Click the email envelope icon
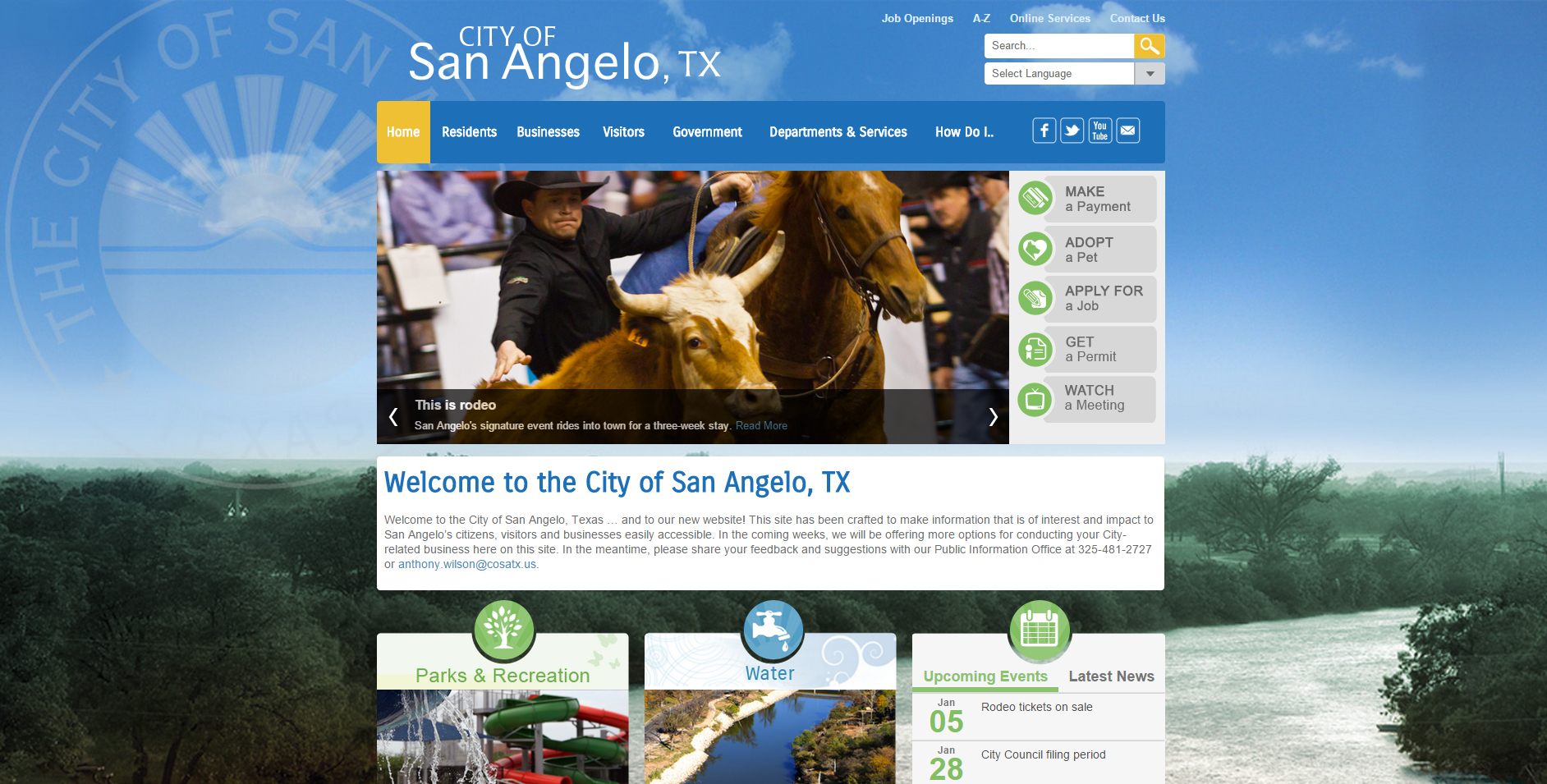This screenshot has width=1547, height=784. [1127, 131]
